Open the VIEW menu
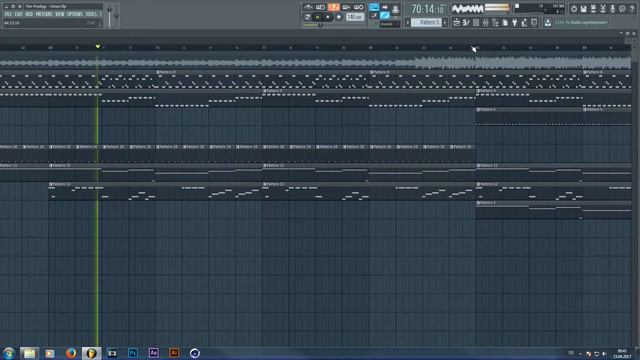Viewport: 640px width, 360px height. 60,14
